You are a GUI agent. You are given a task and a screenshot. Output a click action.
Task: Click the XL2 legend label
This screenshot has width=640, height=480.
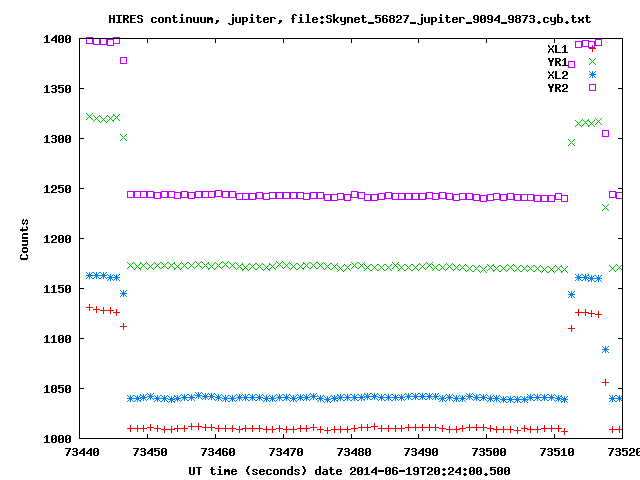click(x=558, y=75)
